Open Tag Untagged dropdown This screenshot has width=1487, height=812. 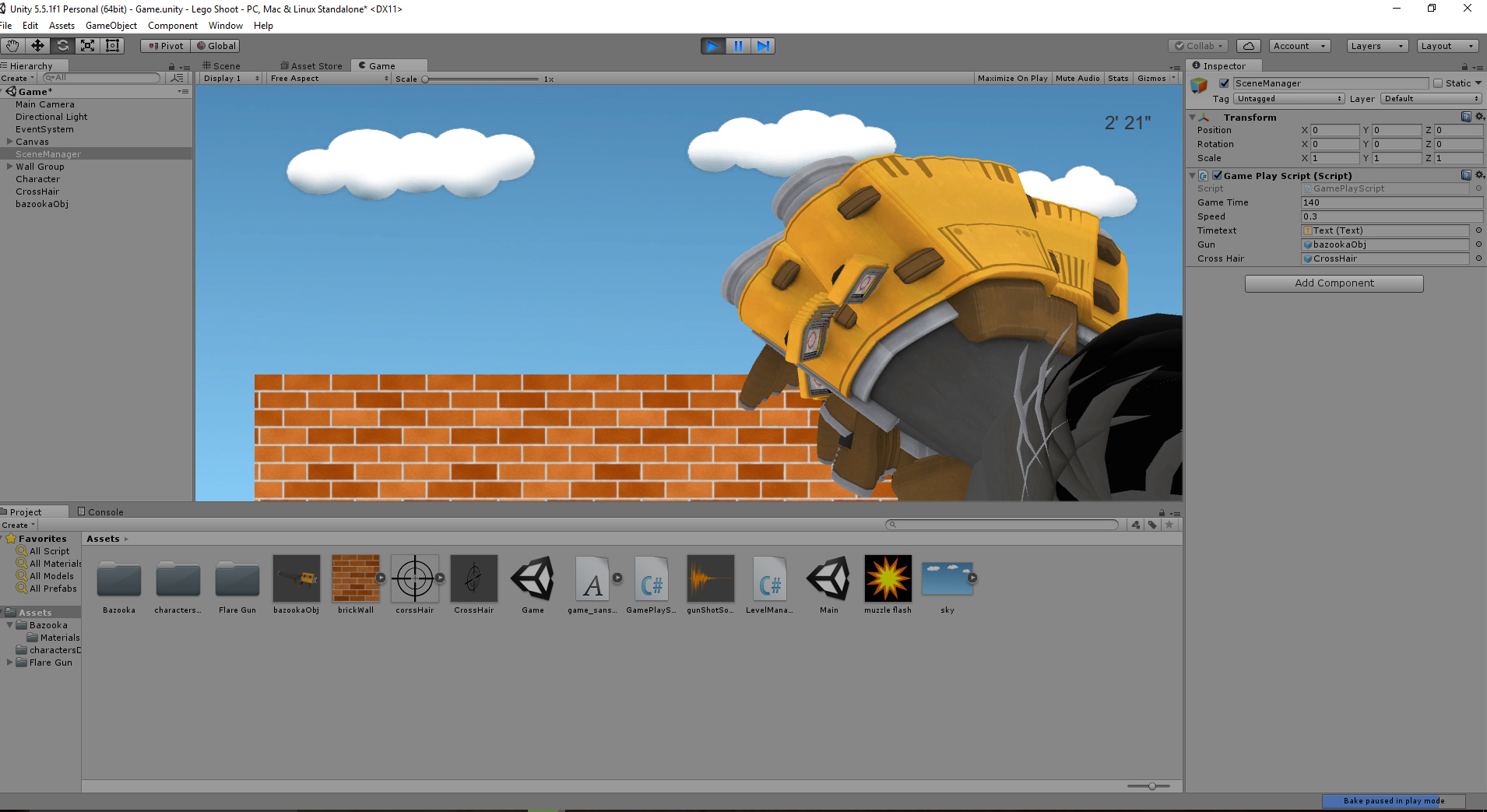coord(1289,99)
